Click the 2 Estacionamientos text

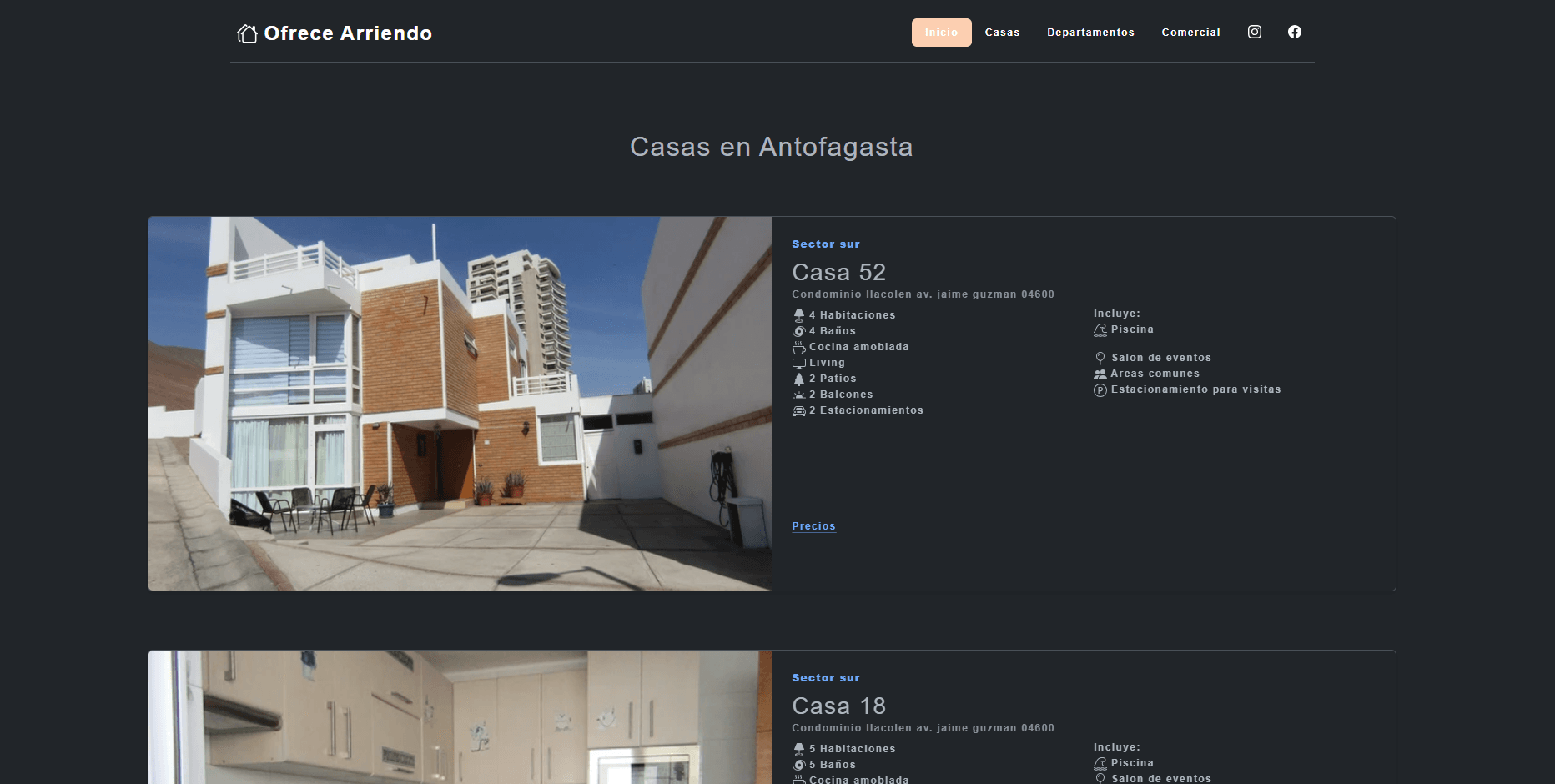click(x=866, y=410)
